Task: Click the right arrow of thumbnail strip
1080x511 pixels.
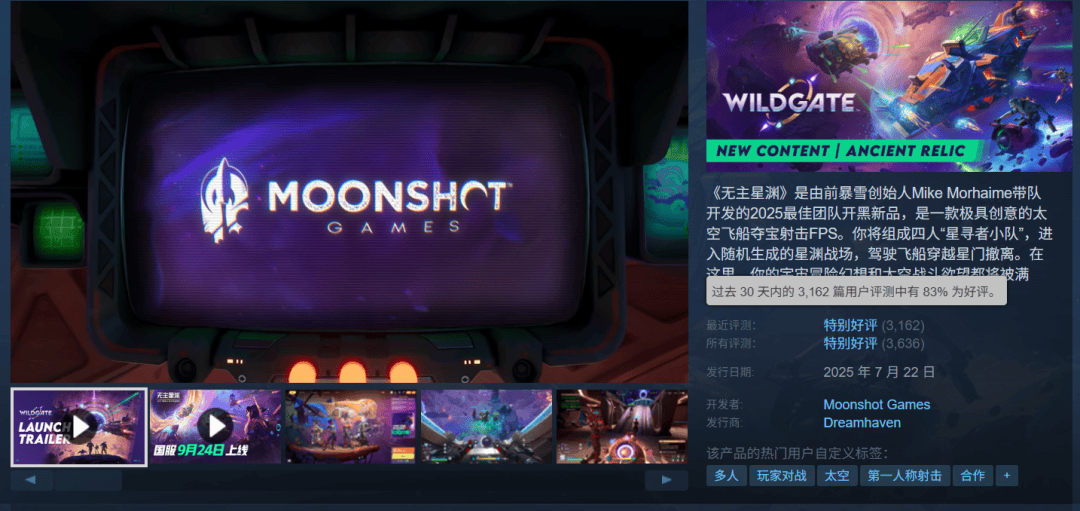Action: 666,480
